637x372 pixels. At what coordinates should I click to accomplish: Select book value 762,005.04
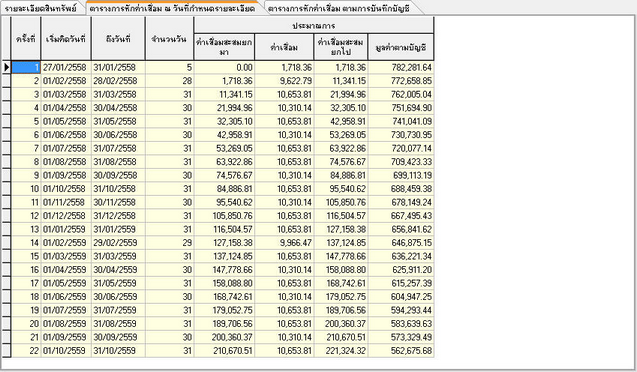401,94
